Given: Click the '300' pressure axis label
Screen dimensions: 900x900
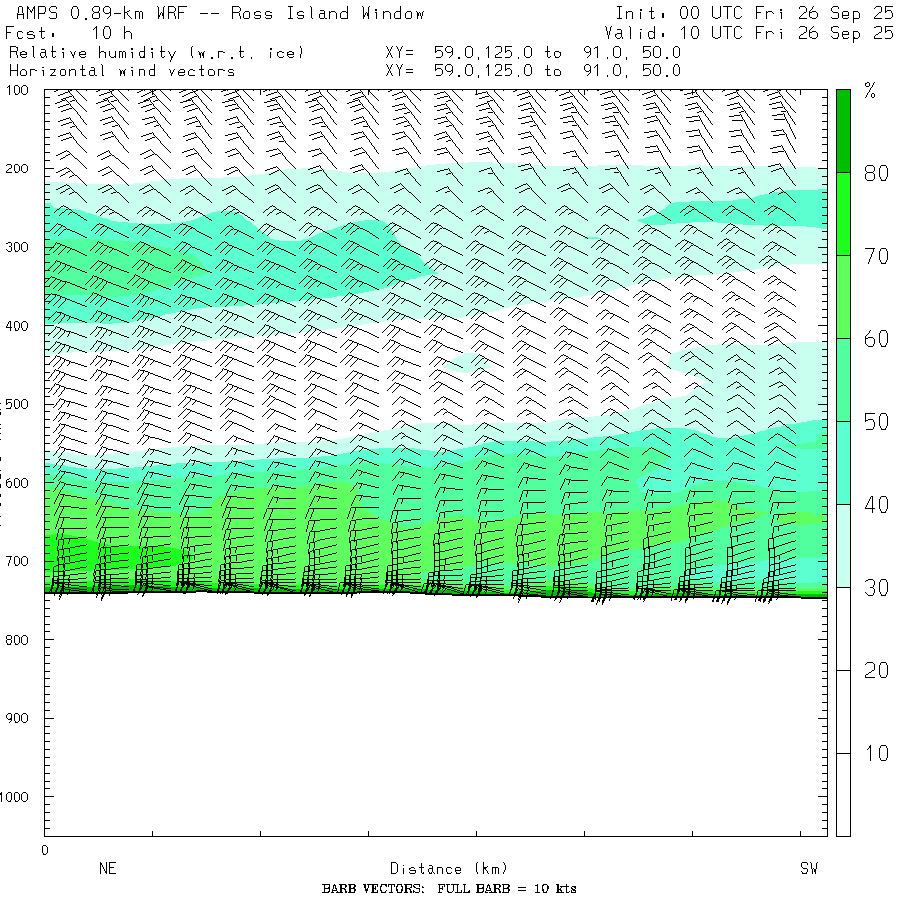Looking at the screenshot, I should point(17,247).
